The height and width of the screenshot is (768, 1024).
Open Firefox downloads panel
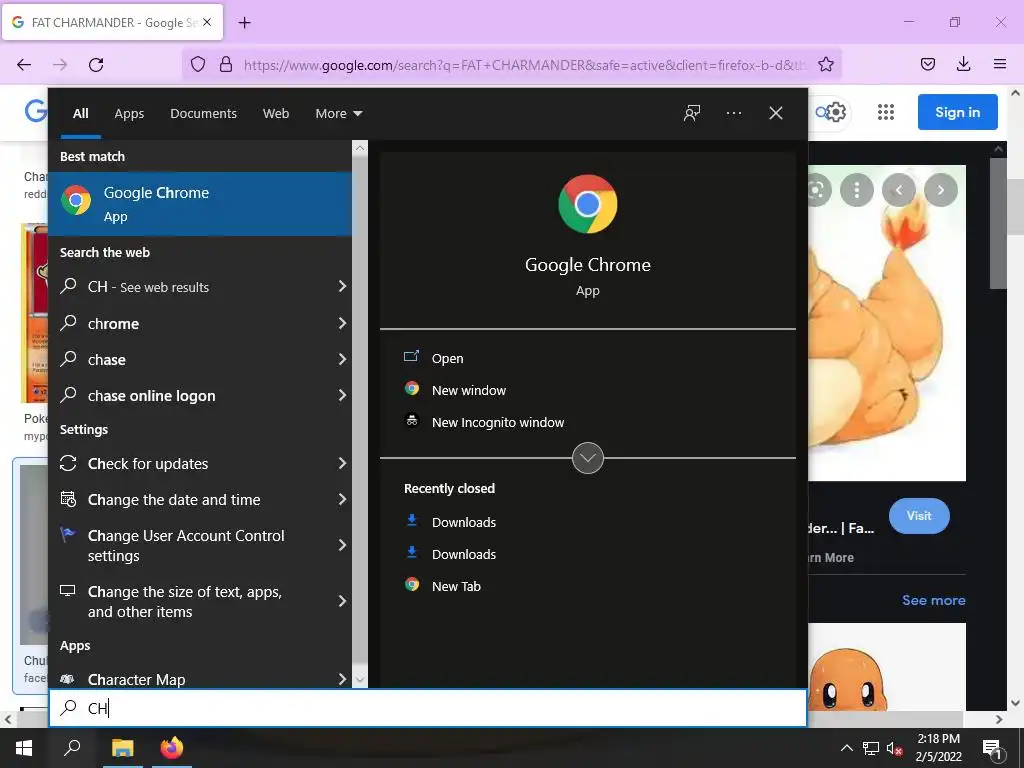point(963,65)
